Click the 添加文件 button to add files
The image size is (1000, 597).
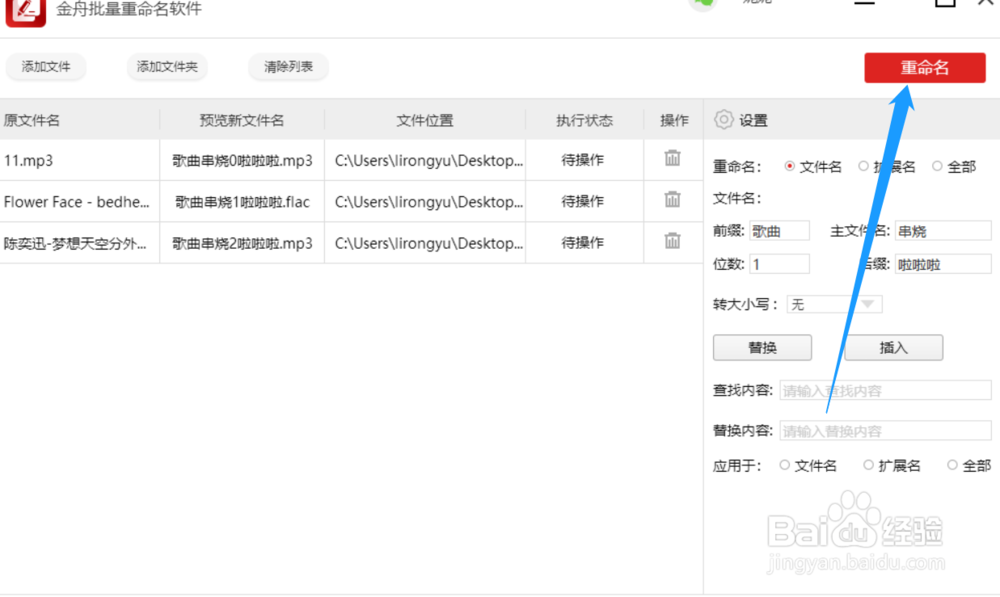click(46, 67)
